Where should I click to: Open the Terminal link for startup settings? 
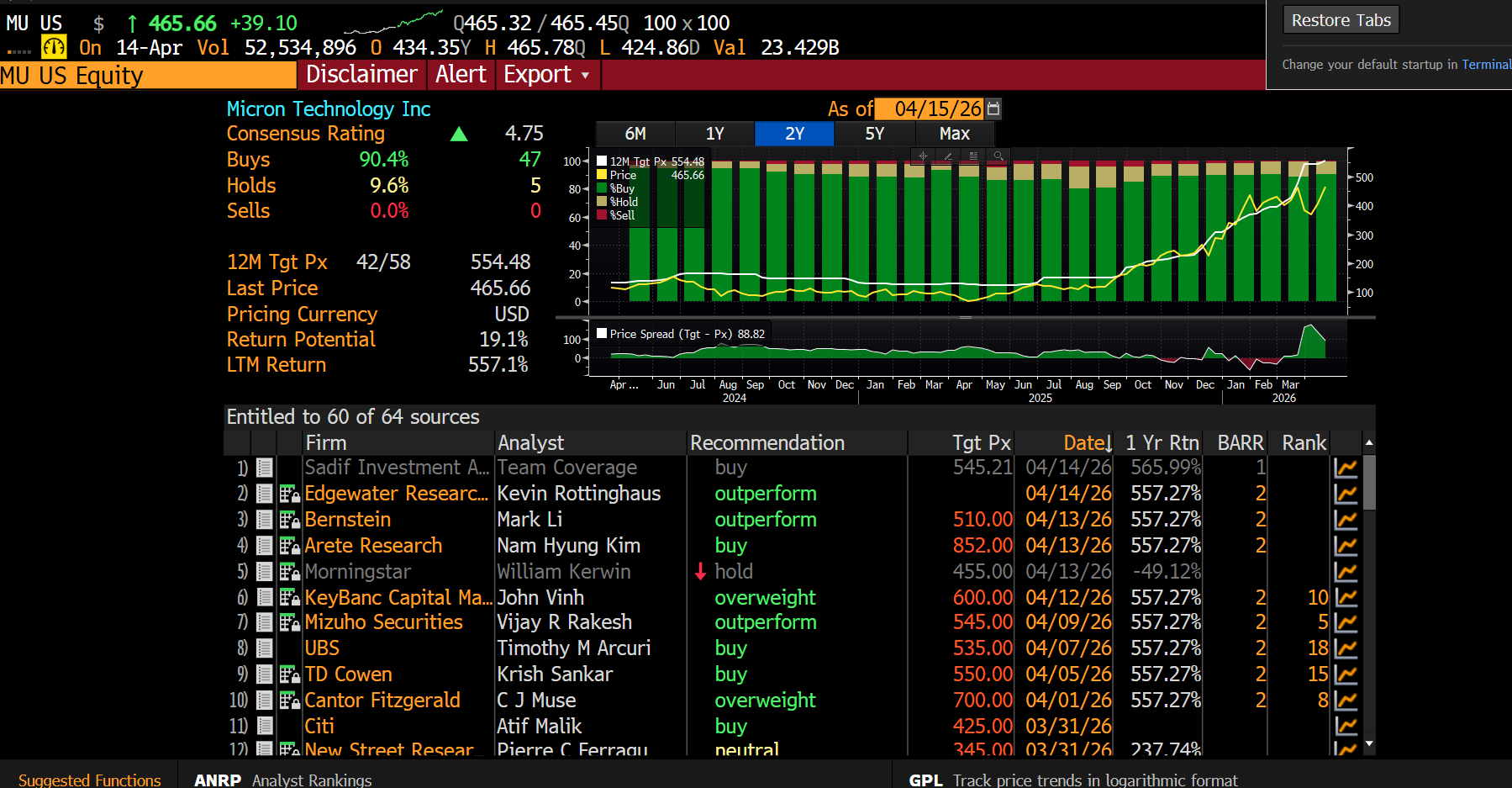click(1485, 65)
